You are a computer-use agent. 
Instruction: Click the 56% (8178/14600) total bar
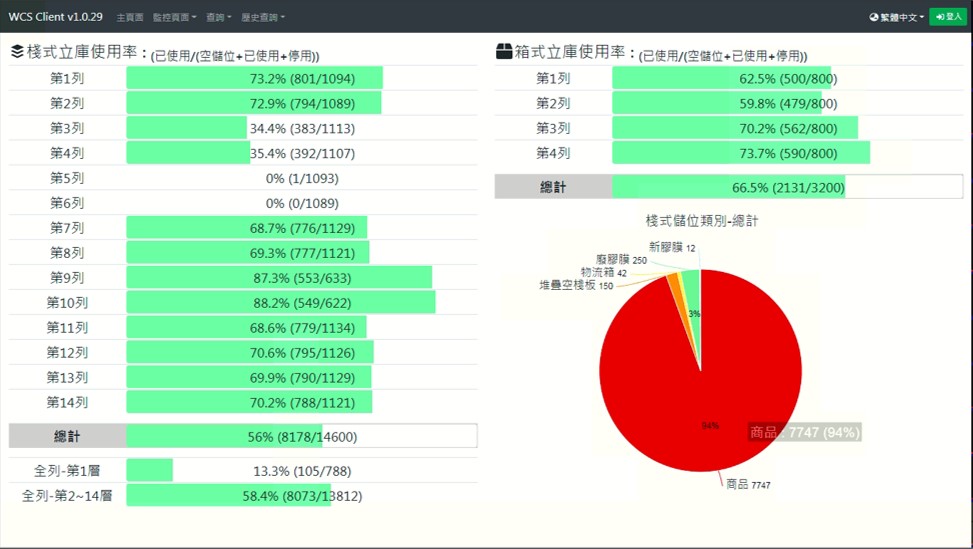click(302, 436)
